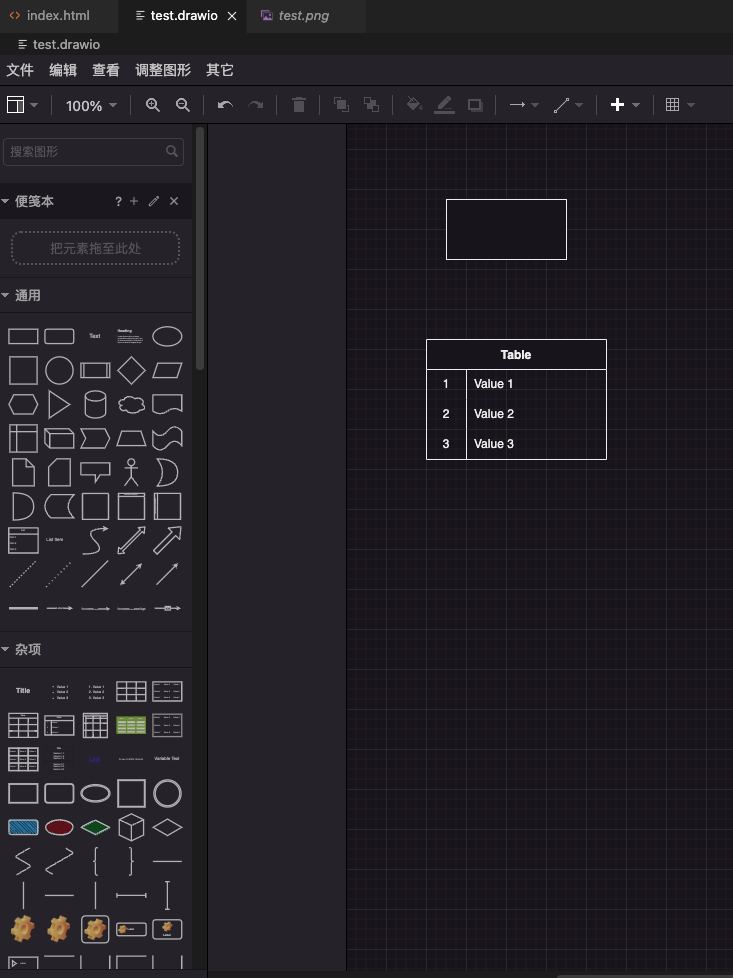Click the zoom in magnifier icon

point(153,105)
